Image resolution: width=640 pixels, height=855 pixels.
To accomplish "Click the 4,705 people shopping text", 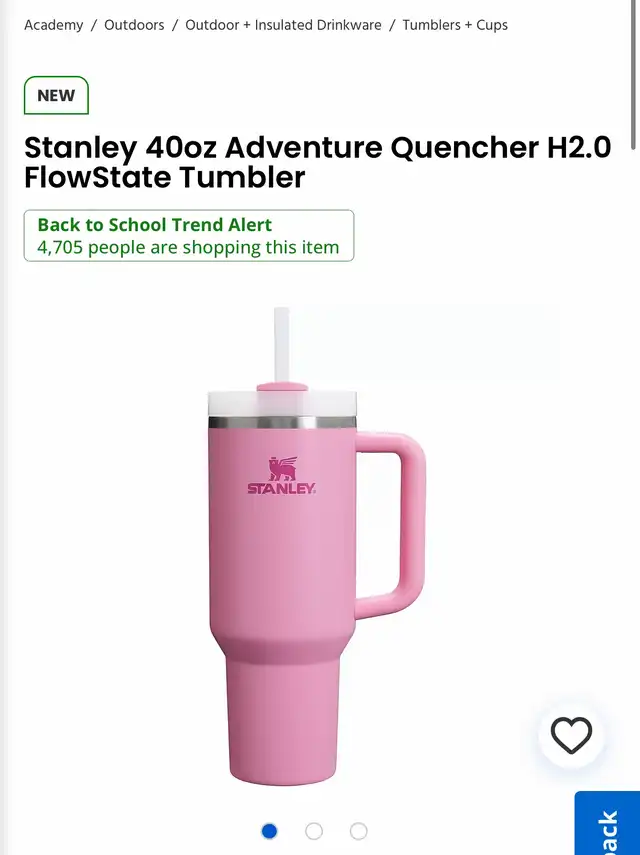I will click(x=188, y=248).
